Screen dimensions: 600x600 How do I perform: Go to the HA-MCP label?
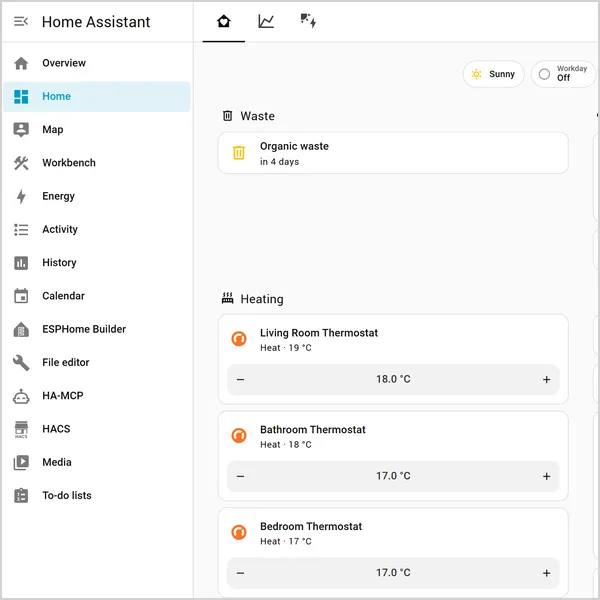click(63, 396)
